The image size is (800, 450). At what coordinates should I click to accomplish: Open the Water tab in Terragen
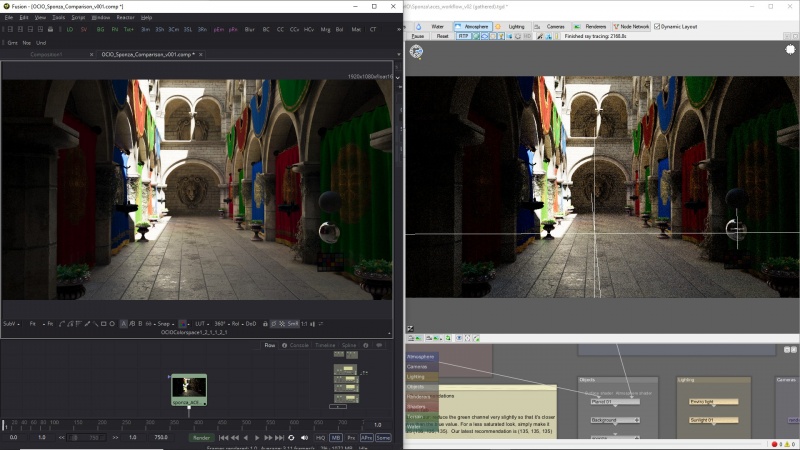click(433, 27)
